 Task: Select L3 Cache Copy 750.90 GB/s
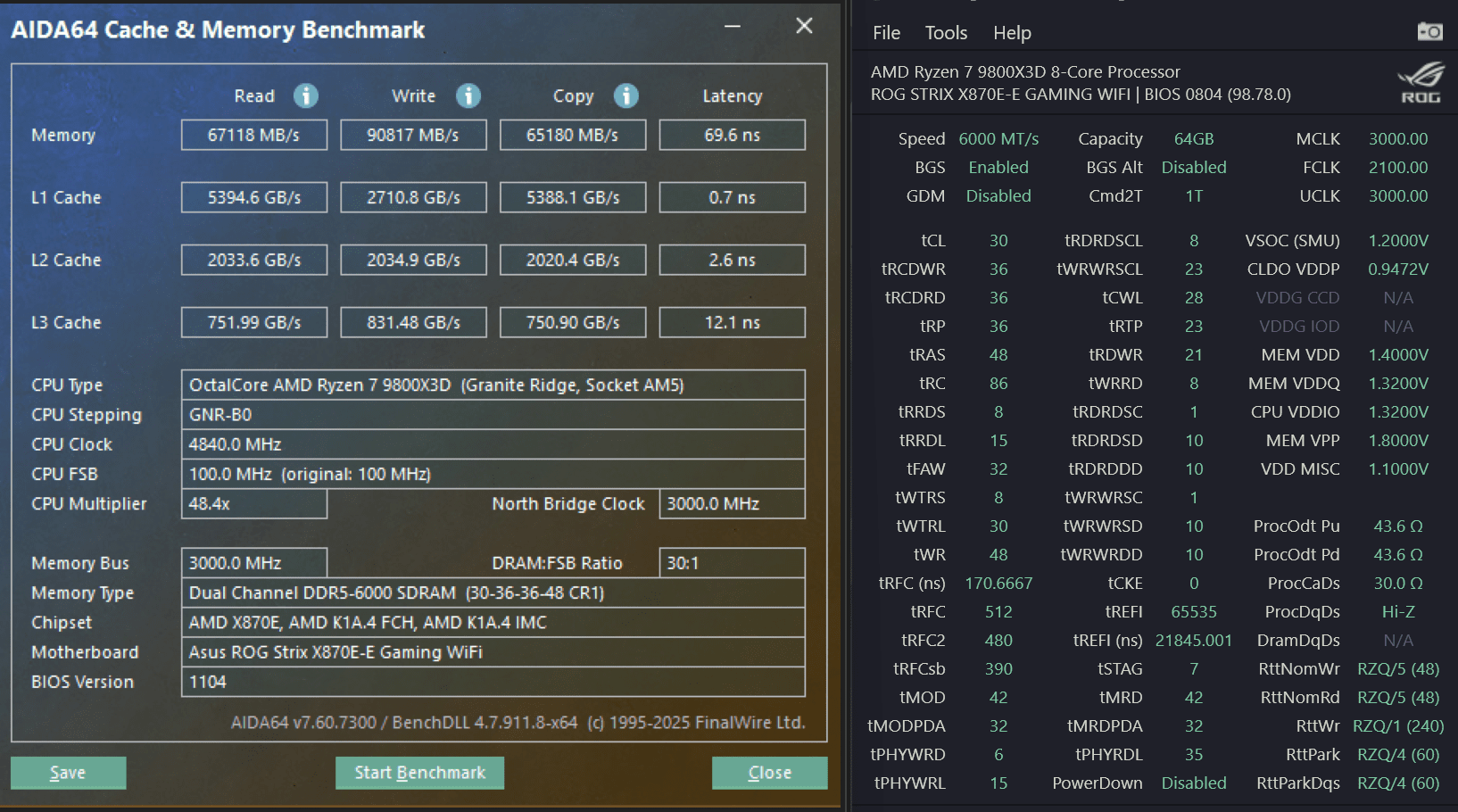573,322
